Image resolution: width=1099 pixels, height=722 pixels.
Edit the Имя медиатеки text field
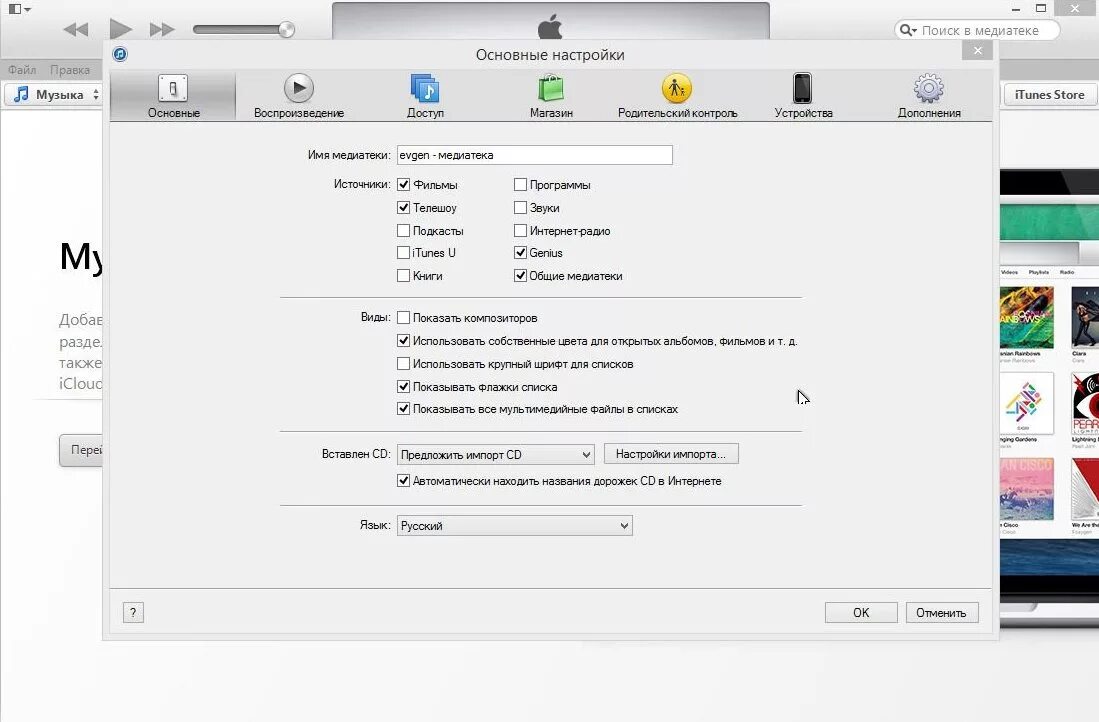click(x=535, y=155)
